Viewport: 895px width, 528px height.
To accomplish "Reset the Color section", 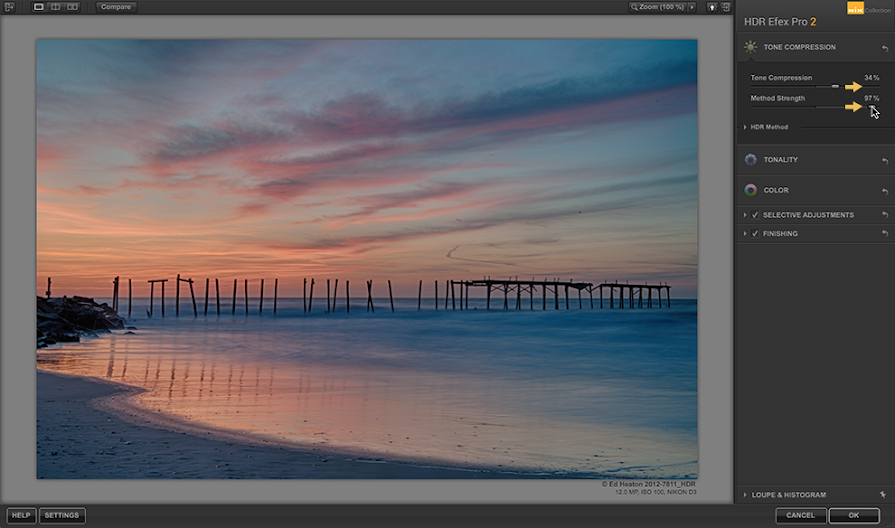I will tap(884, 190).
